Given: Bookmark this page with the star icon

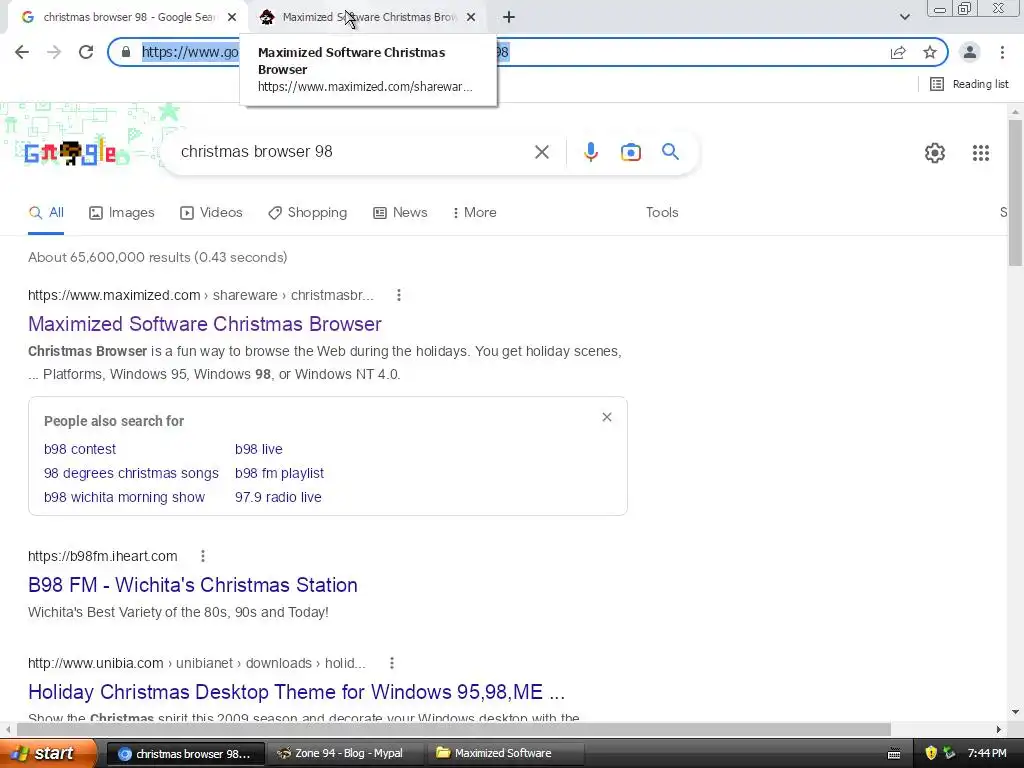Looking at the screenshot, I should (930, 52).
